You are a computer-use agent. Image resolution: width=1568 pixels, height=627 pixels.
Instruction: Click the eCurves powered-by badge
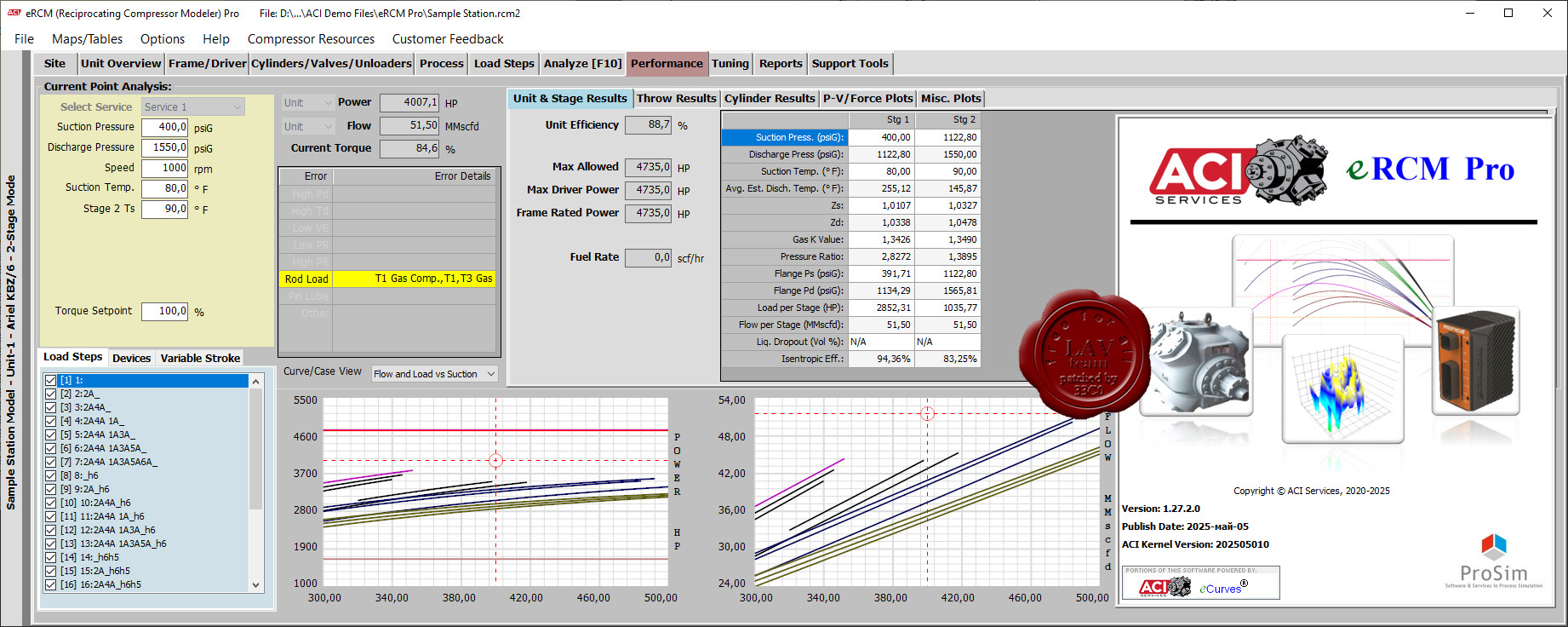[x=1201, y=584]
